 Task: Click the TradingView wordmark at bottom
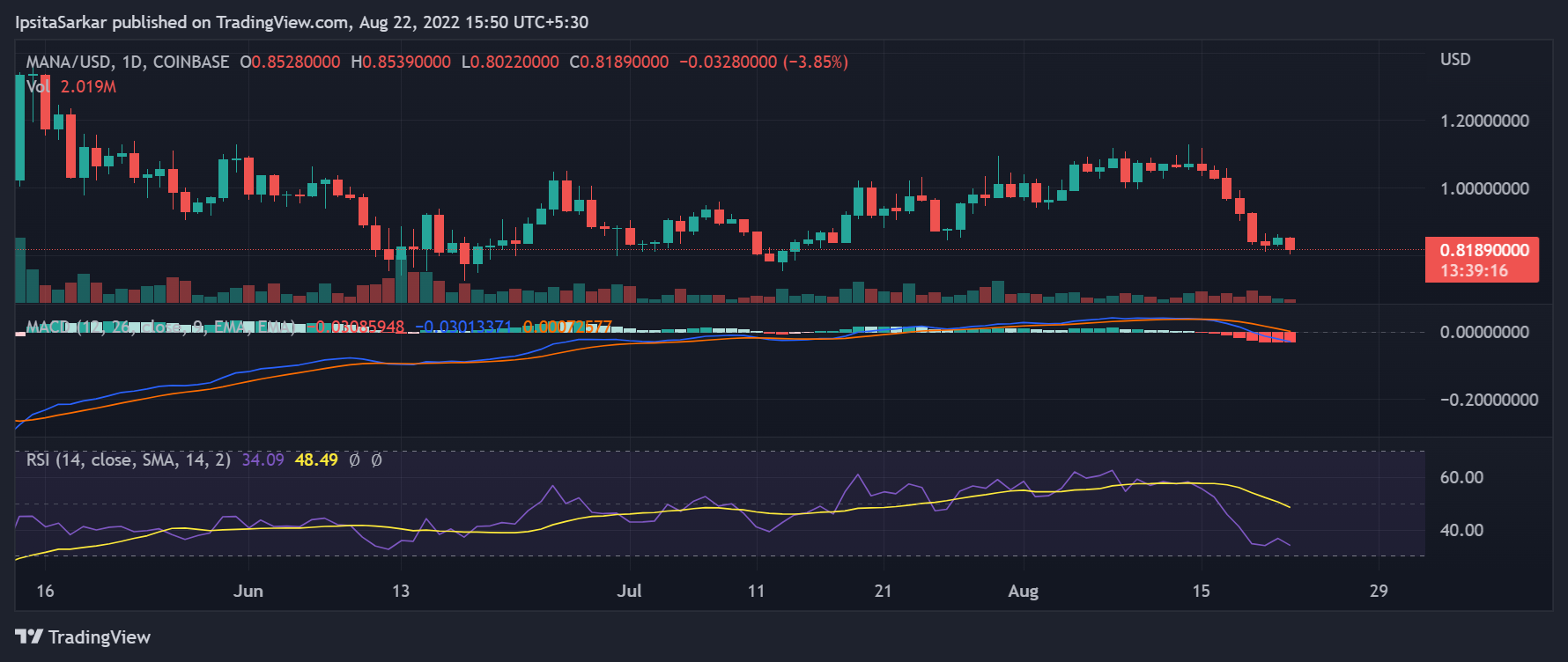tap(100, 636)
